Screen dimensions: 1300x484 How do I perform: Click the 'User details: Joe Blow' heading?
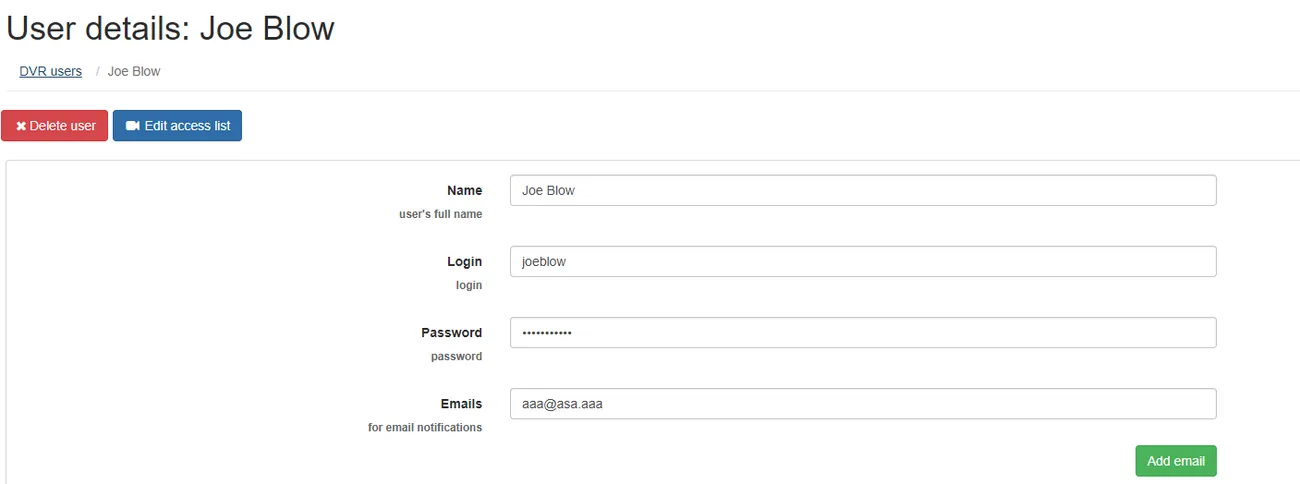pyautogui.click(x=171, y=28)
